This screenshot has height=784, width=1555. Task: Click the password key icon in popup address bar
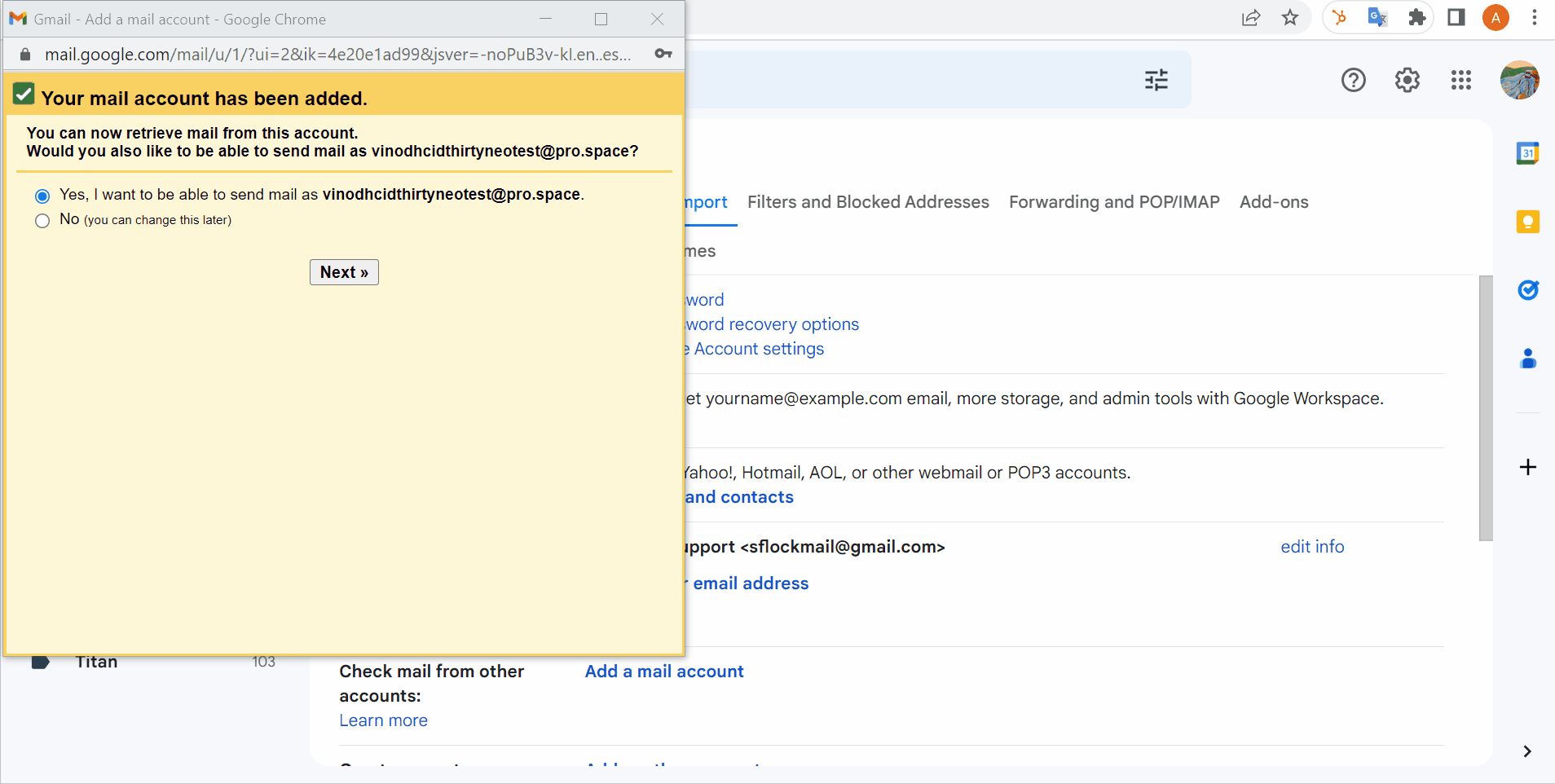coord(663,54)
